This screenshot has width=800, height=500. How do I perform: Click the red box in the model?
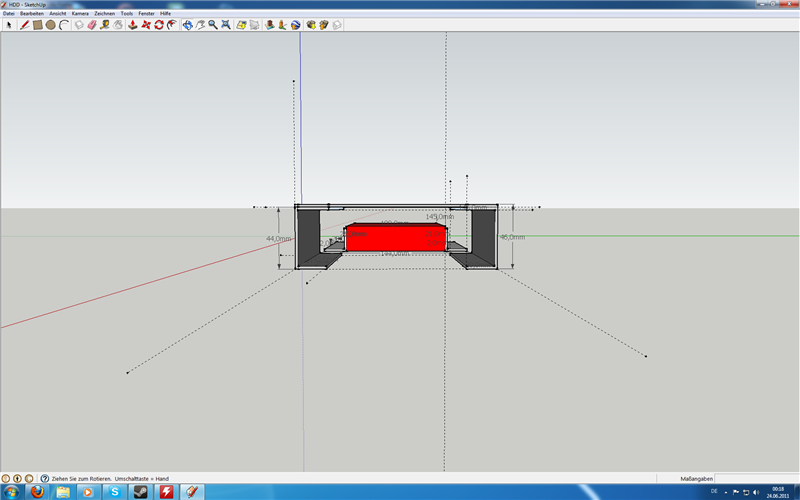[395, 238]
